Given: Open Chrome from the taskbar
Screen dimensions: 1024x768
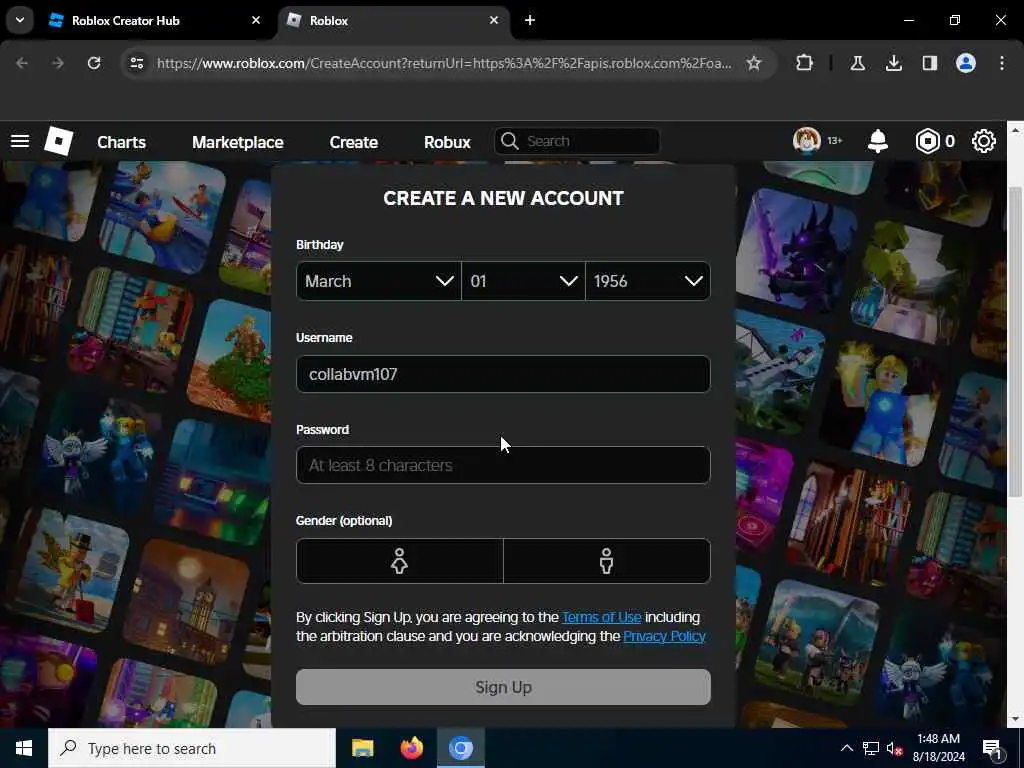Looking at the screenshot, I should coord(461,748).
